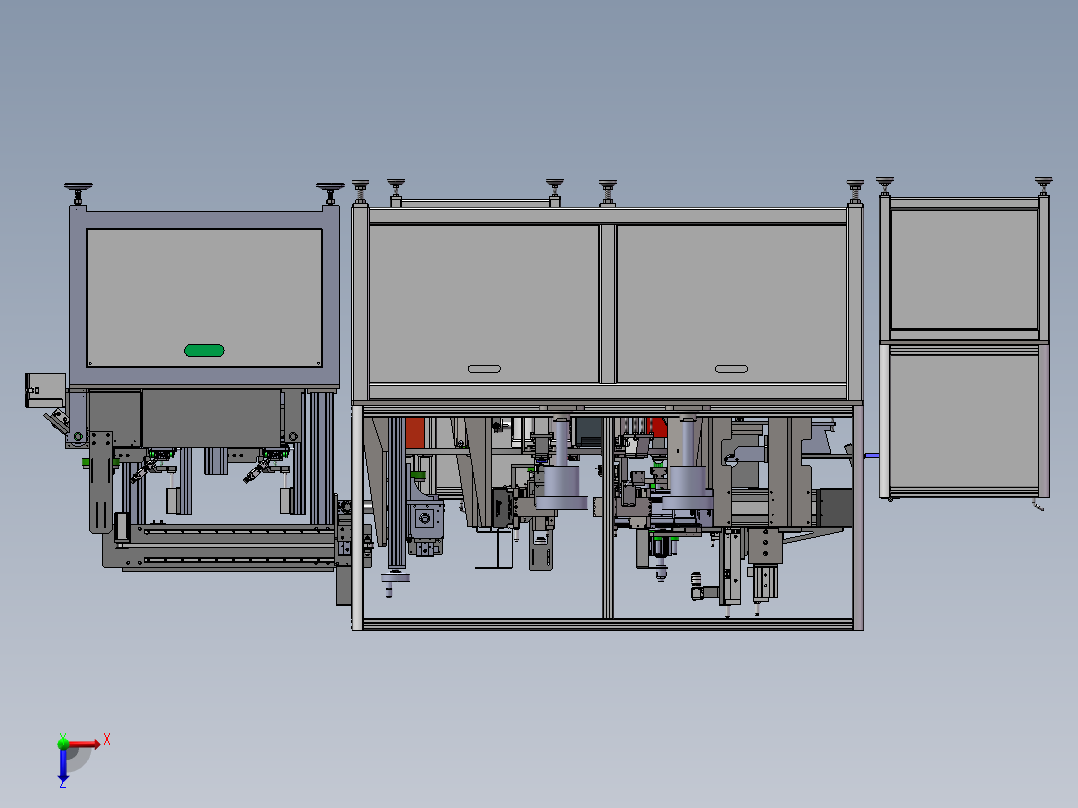Screen dimensions: 1078x808
Task: Click the red X axis arrow of the triad
Action: coord(84,744)
